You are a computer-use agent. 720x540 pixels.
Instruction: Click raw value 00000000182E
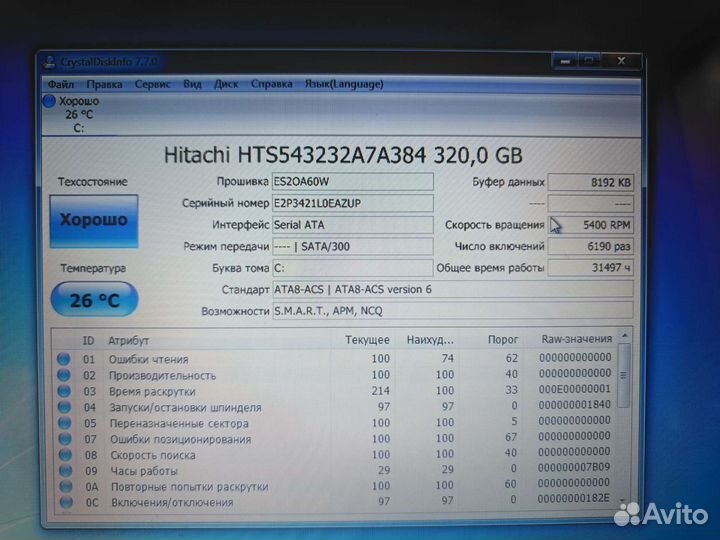[574, 499]
